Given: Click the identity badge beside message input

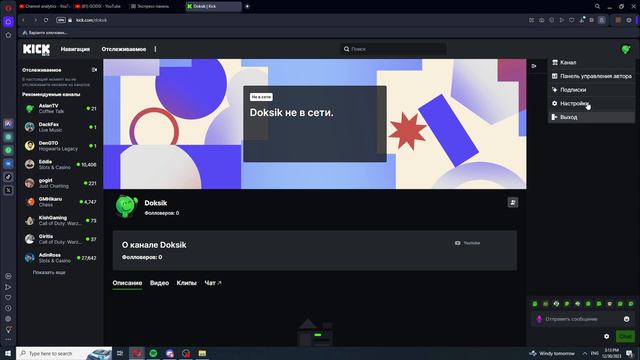Looking at the screenshot, I should click(x=539, y=319).
